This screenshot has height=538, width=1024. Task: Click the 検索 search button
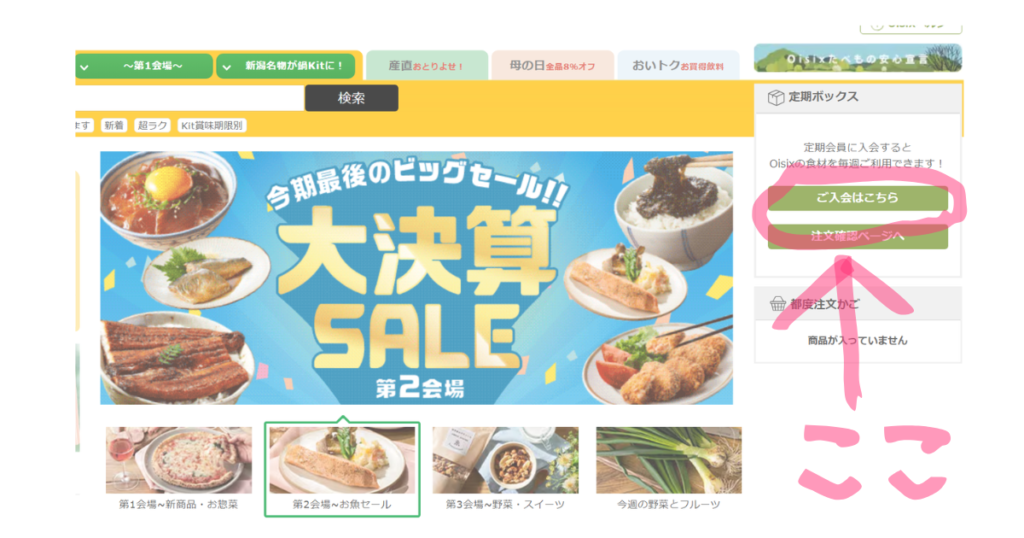point(351,98)
